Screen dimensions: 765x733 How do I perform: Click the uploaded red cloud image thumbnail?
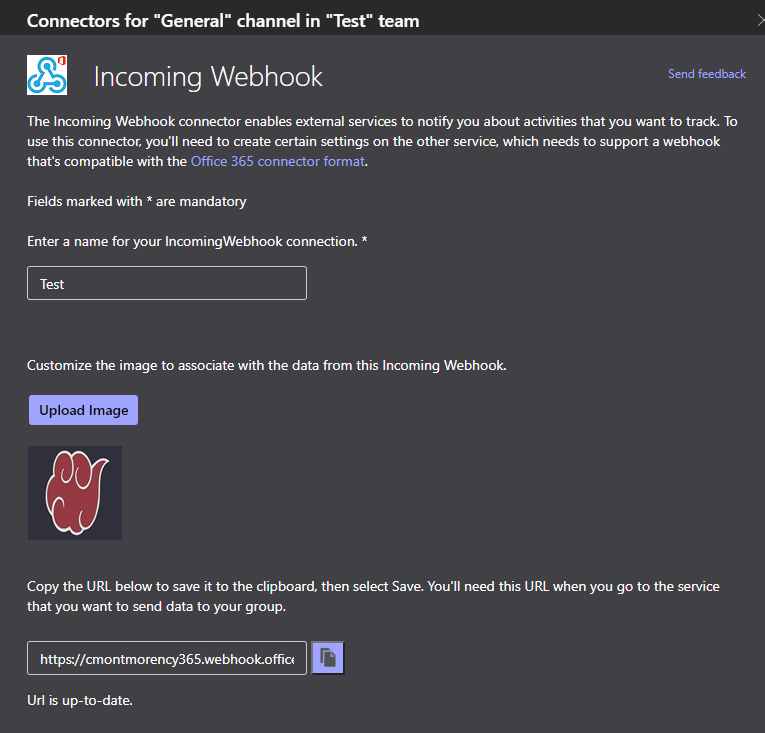click(75, 492)
